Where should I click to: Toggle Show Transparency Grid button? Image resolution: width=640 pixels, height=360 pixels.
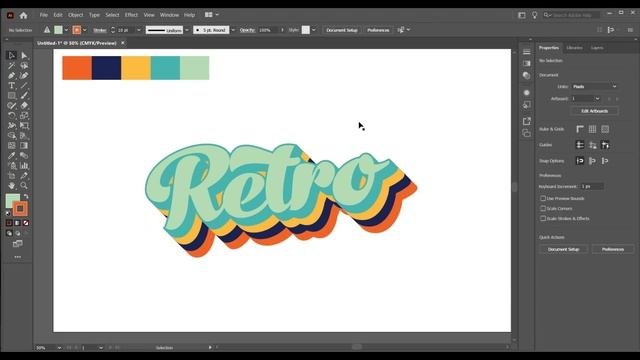coord(605,129)
